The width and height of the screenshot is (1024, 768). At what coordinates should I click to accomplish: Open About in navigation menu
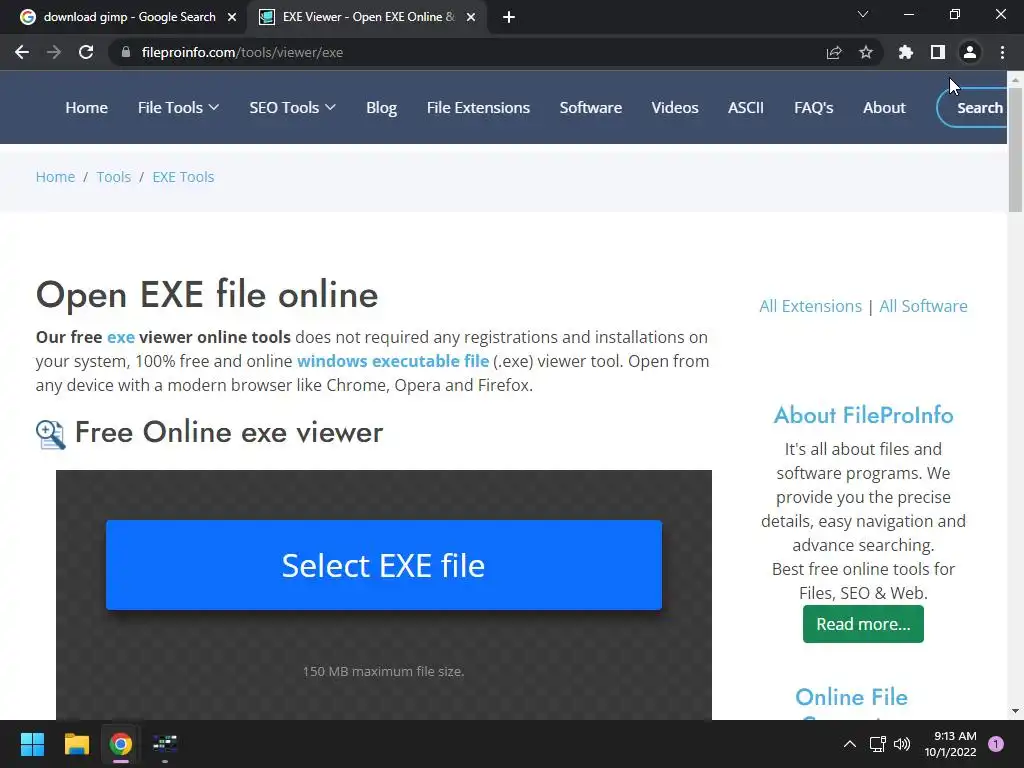pyautogui.click(x=884, y=108)
